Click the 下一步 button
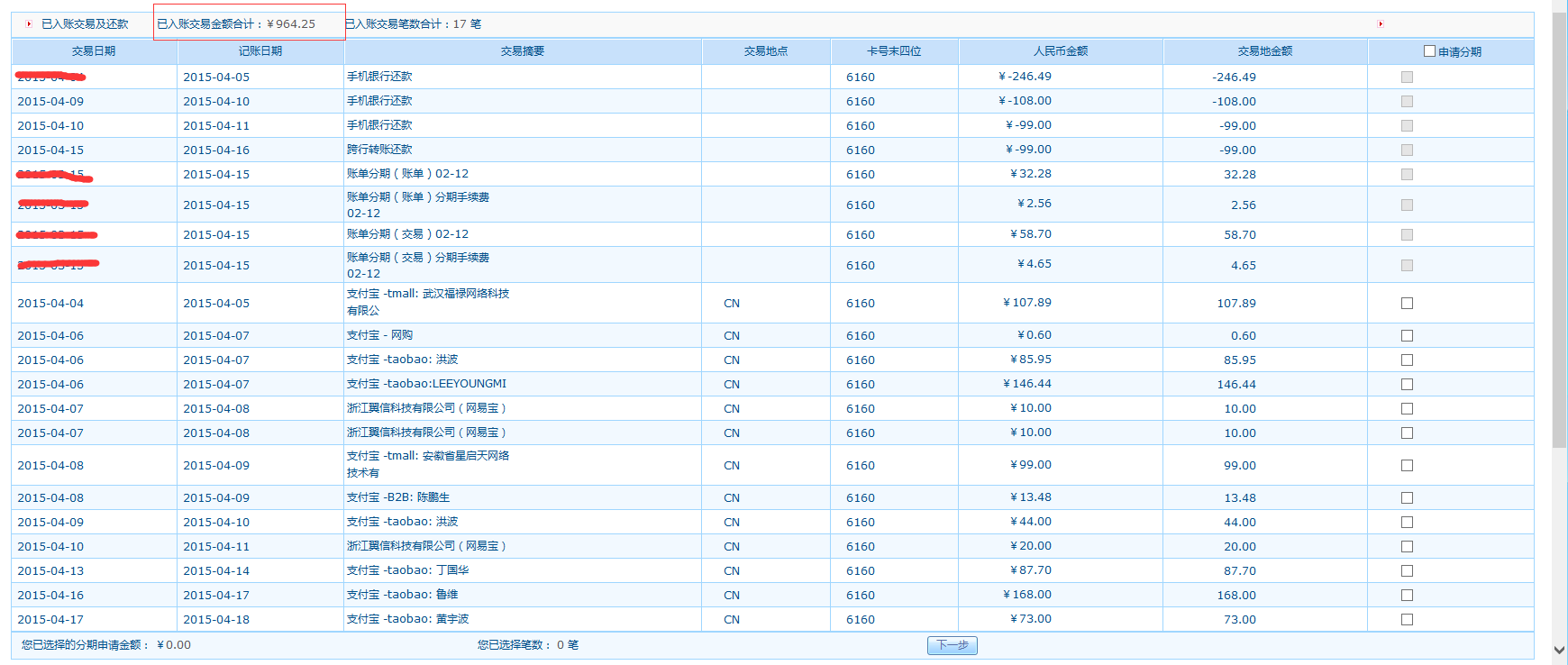The image size is (1568, 665). pos(953,645)
